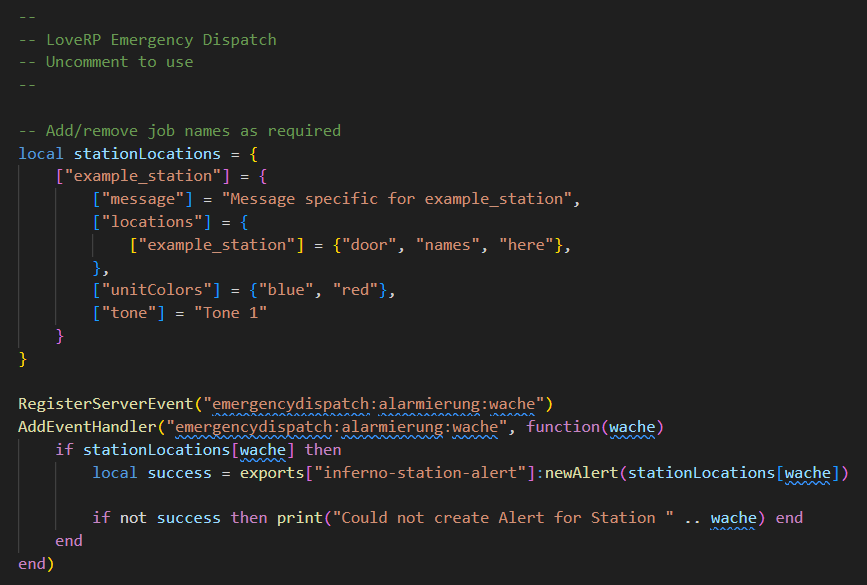
Task: Click the string "here" in the locations table
Action: 526,245
